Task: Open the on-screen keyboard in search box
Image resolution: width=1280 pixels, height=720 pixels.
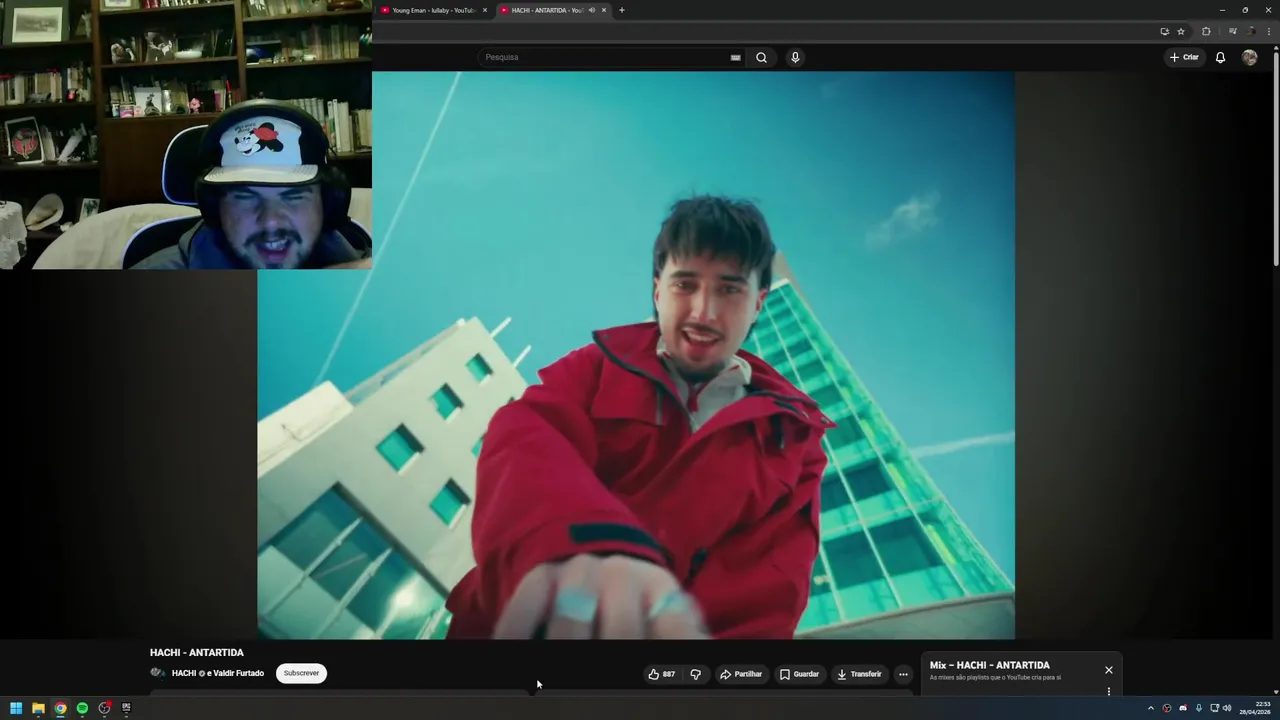Action: (x=736, y=57)
